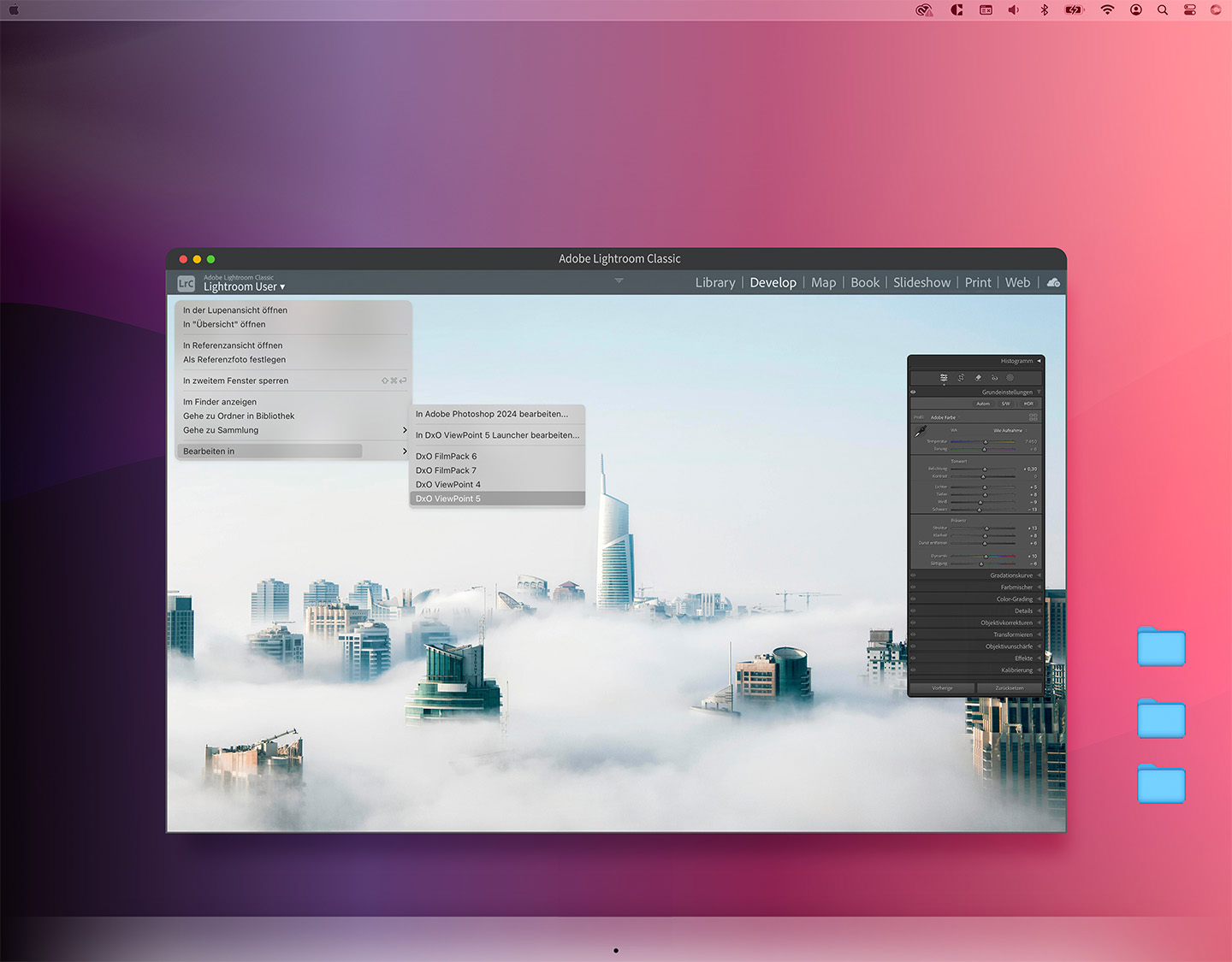Select the Edit sliders tool icon
This screenshot has height=962, width=1232.
pyautogui.click(x=944, y=377)
